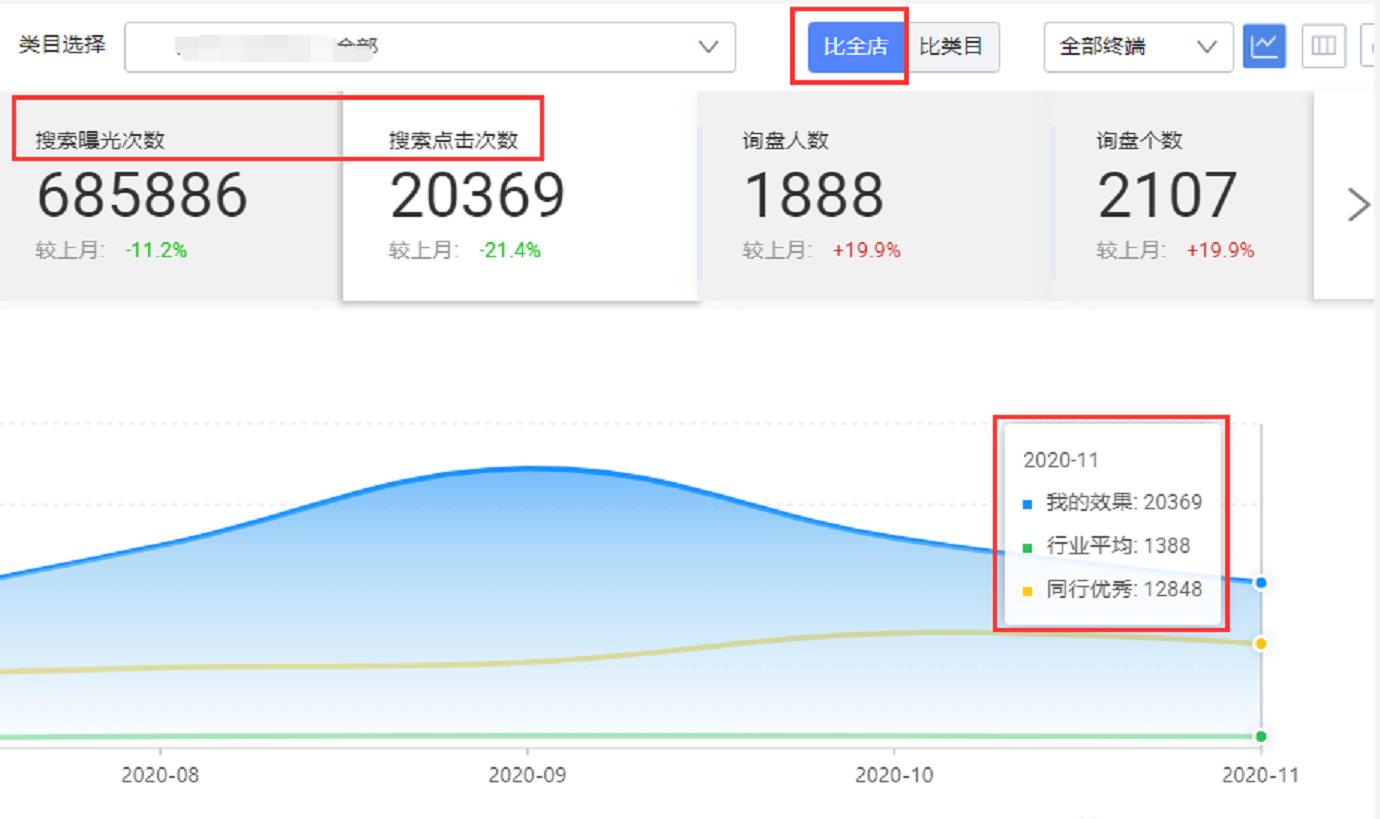Click tooltip entry 同行优秀: 12848
Image resolution: width=1380 pixels, height=819 pixels.
1112,590
